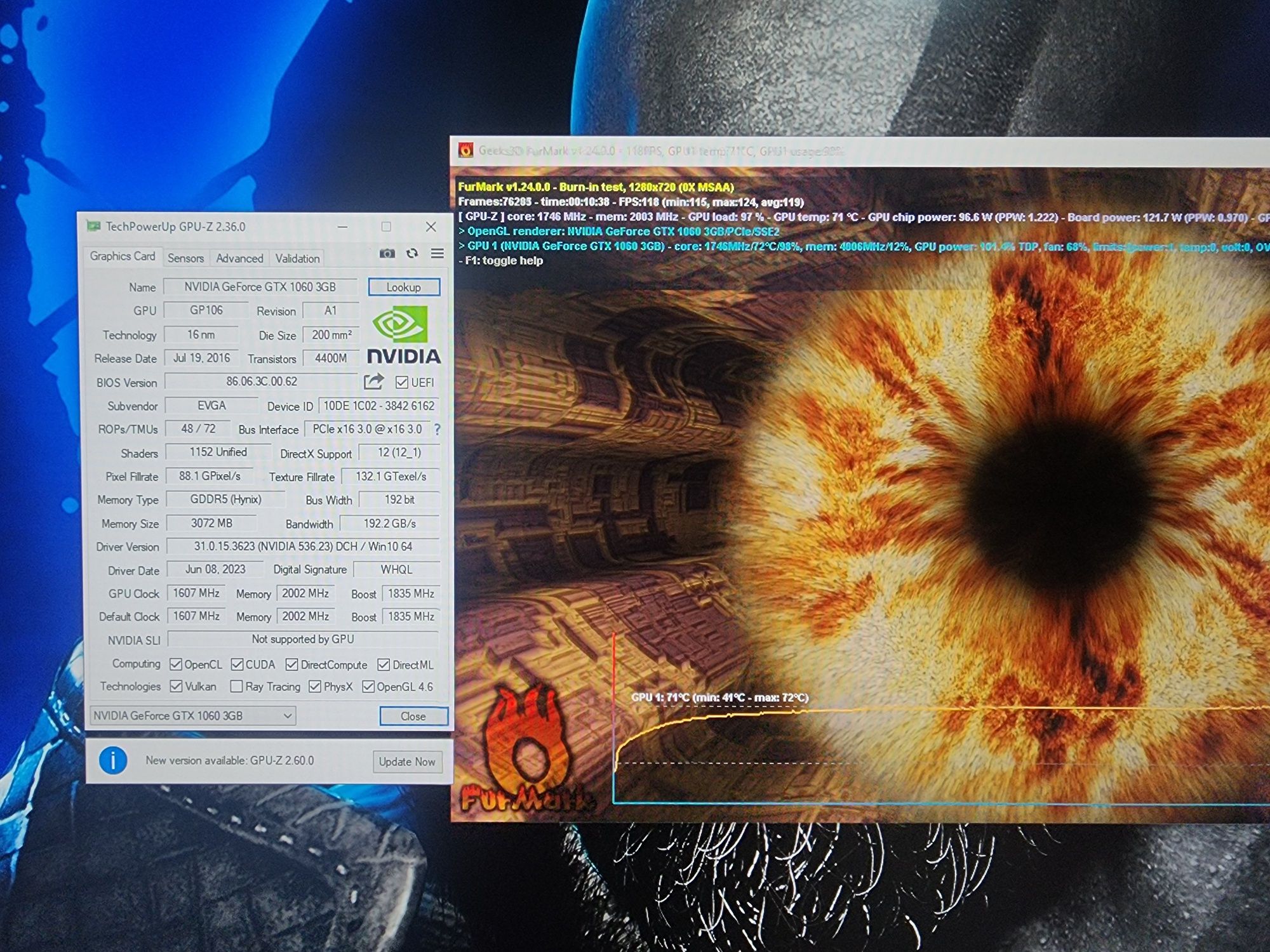Click the Driver Date value Jun 08, 2023
Image resolution: width=1270 pixels, height=952 pixels.
pyautogui.click(x=215, y=569)
